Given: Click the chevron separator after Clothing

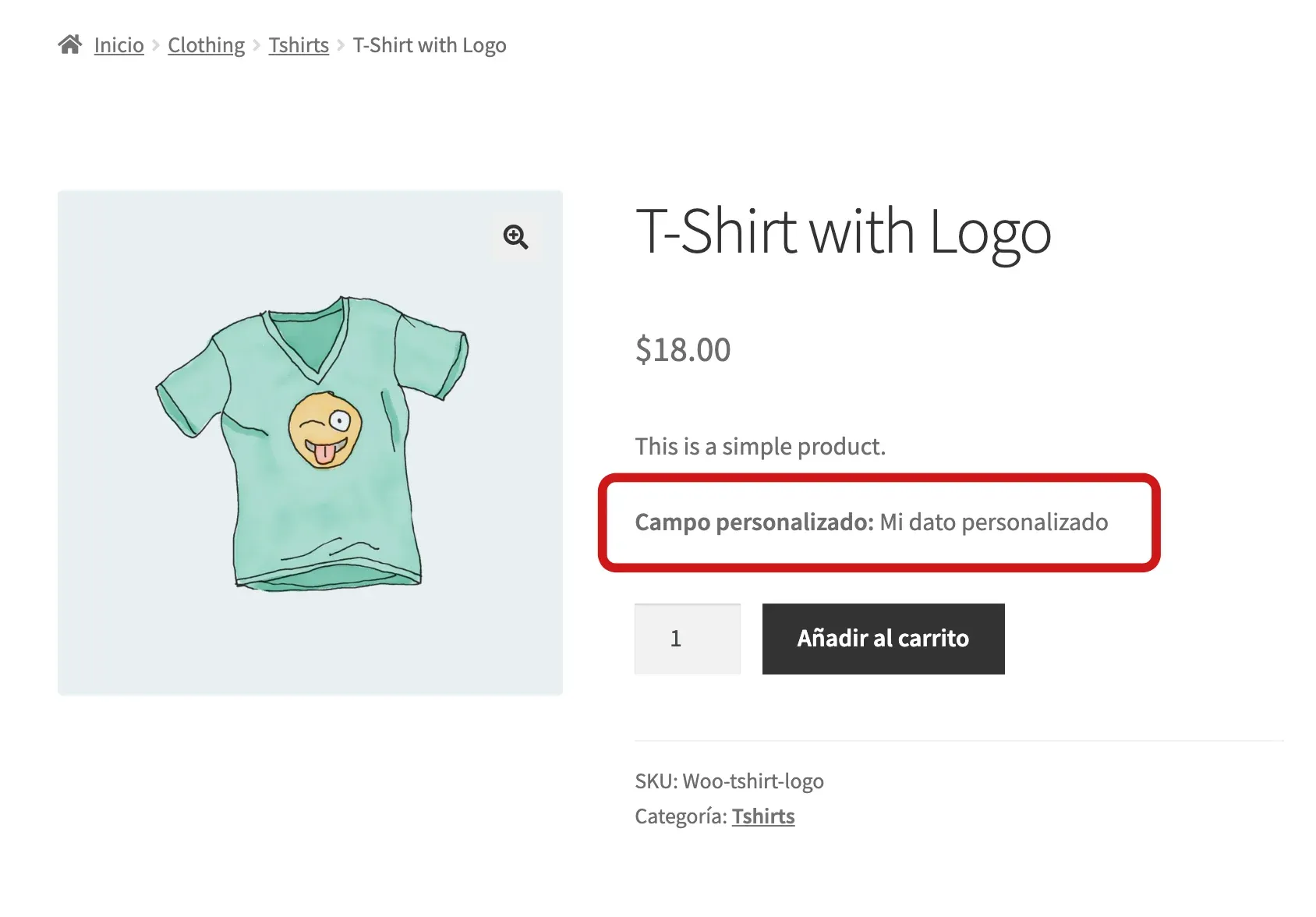Looking at the screenshot, I should [x=256, y=45].
